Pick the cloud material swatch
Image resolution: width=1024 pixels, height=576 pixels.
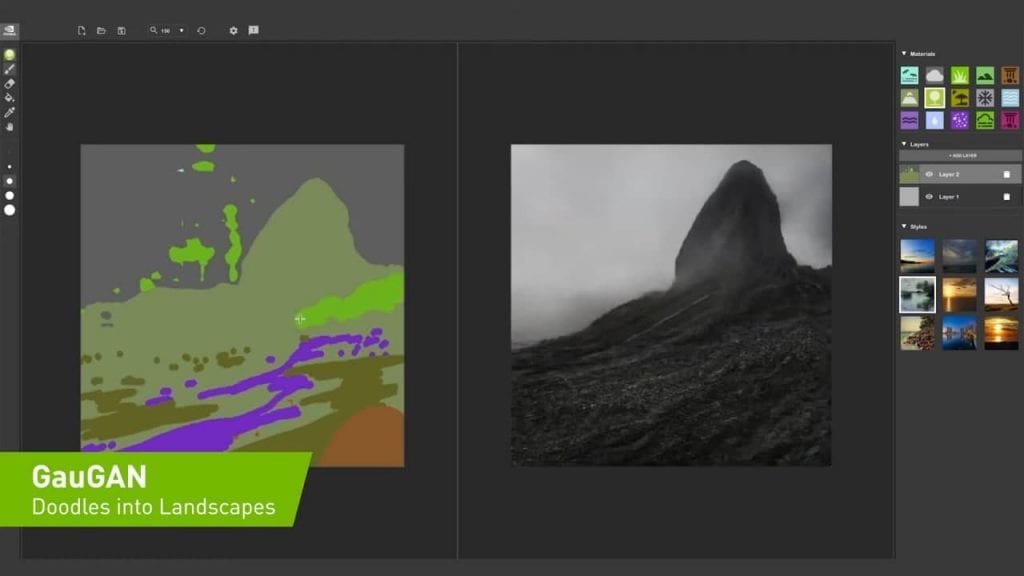(934, 75)
